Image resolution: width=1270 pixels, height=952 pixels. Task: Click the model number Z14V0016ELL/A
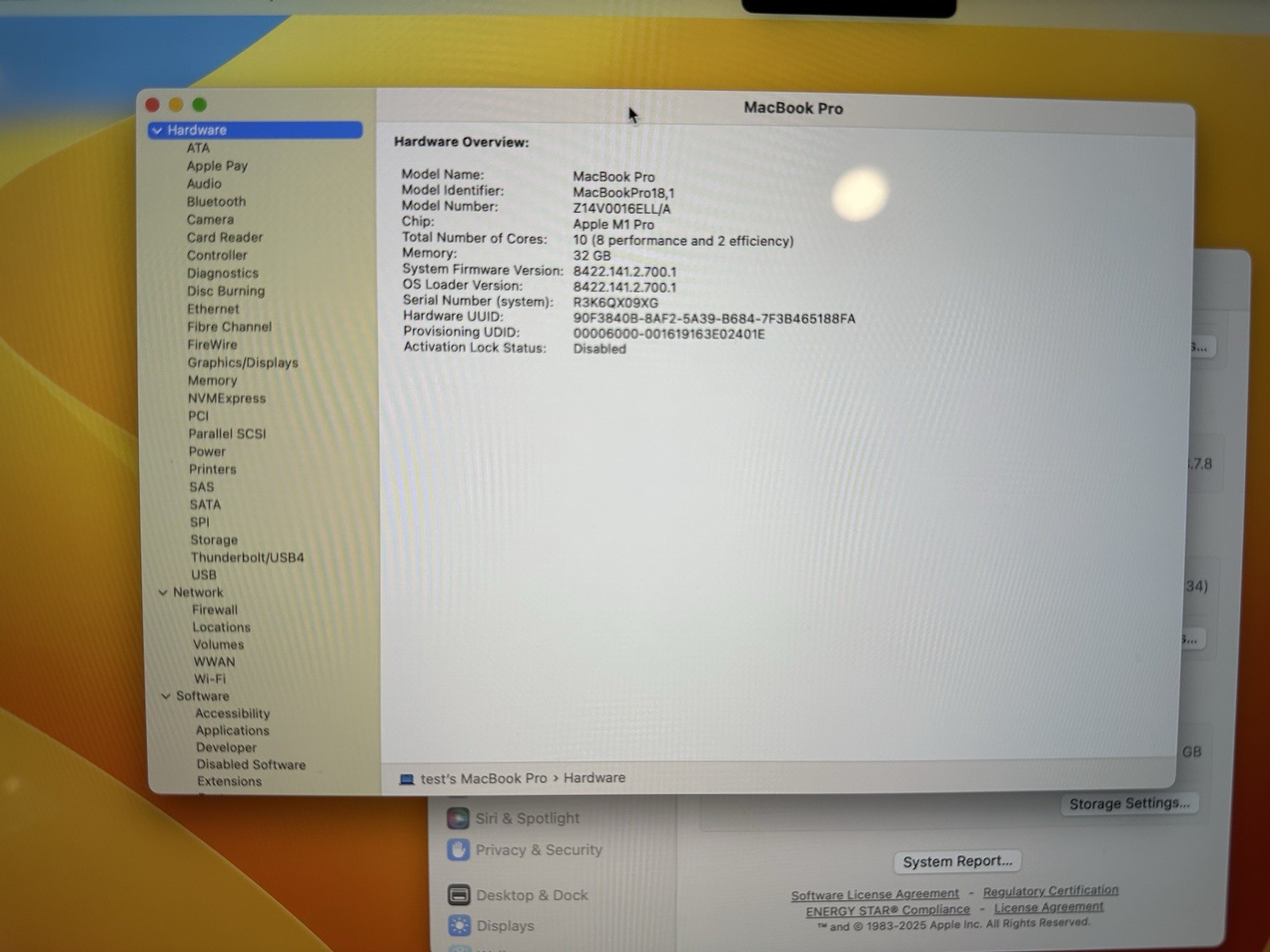tap(622, 209)
